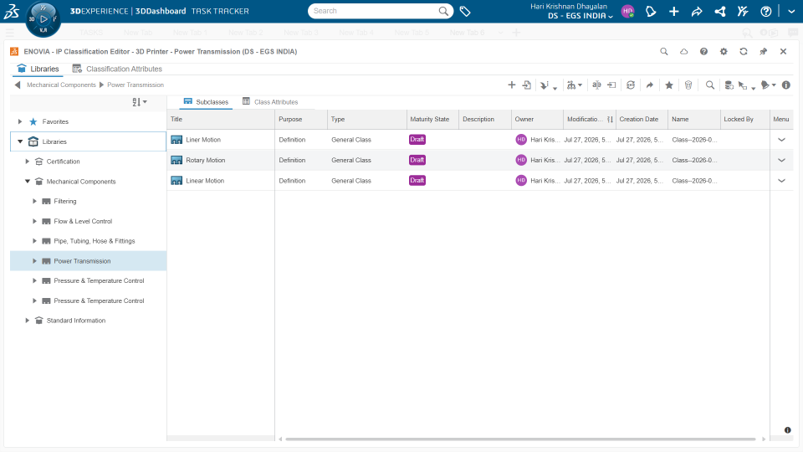Open the information panel icon
This screenshot has width=803, height=452.
[x=786, y=85]
